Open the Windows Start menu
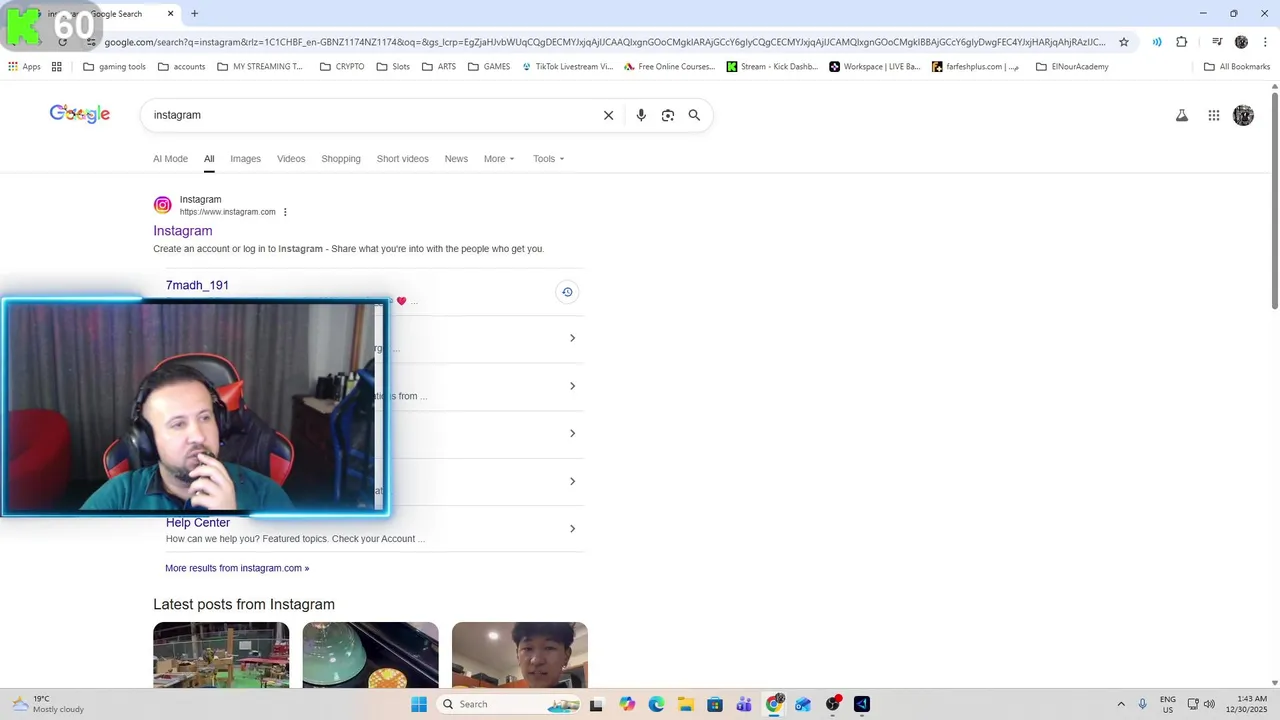 pos(419,704)
